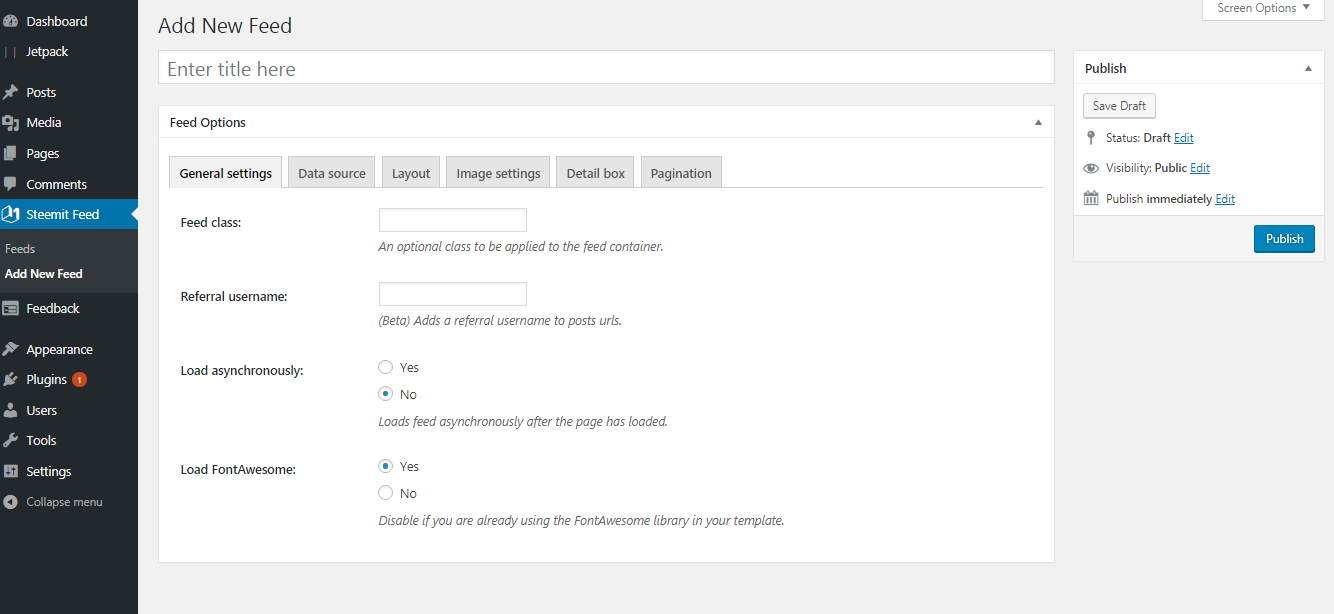
Task: Click the Add New Feed page heading
Action: click(225, 26)
